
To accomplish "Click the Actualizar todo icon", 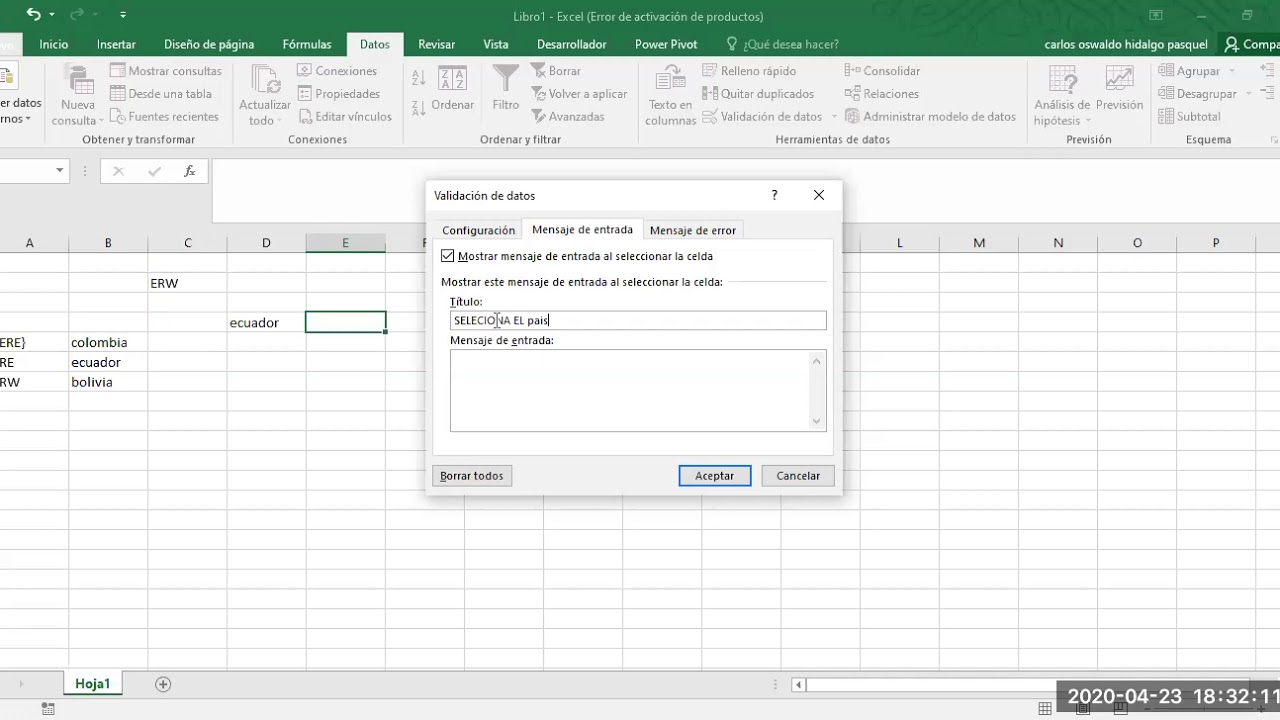I will tap(265, 79).
